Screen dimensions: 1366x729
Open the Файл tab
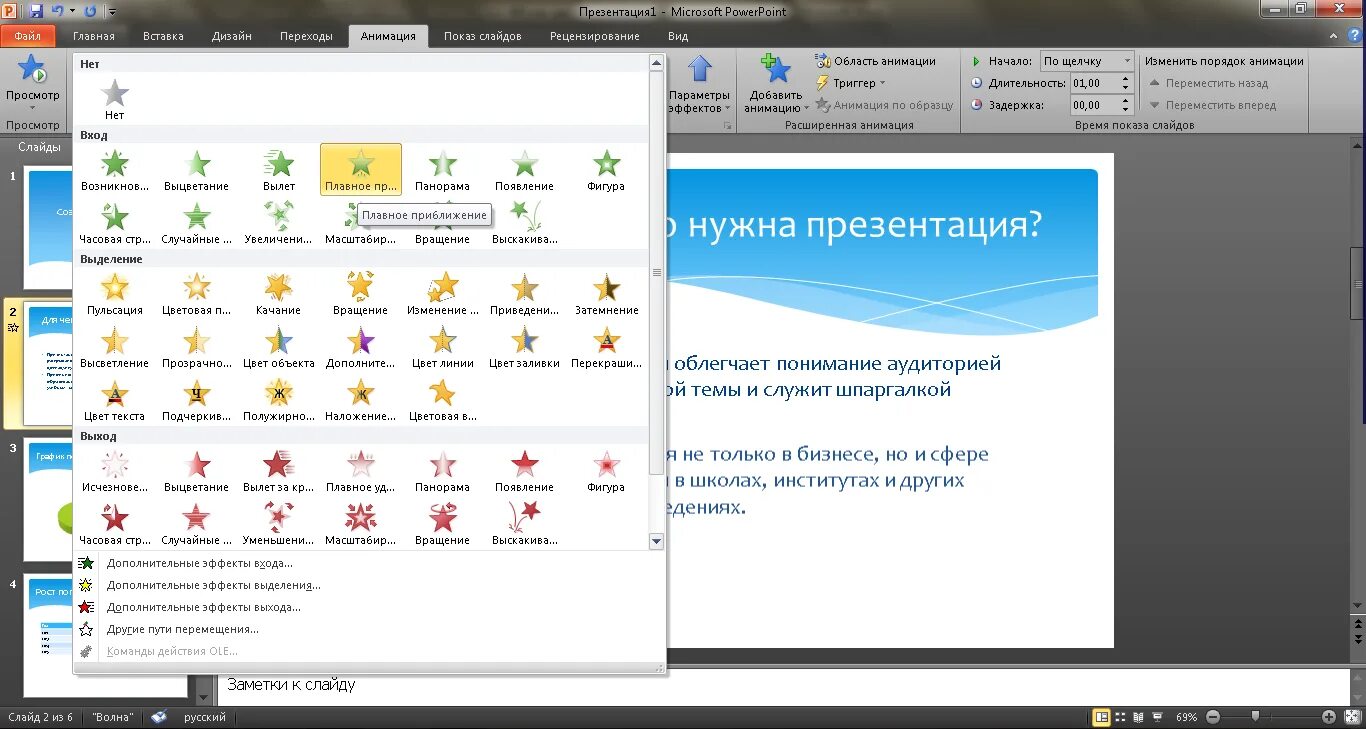tap(28, 36)
